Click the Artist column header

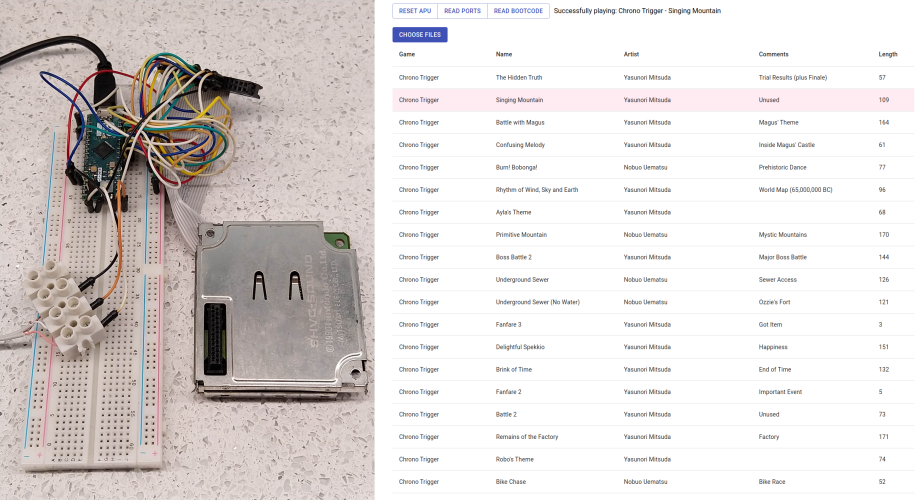tap(631, 54)
